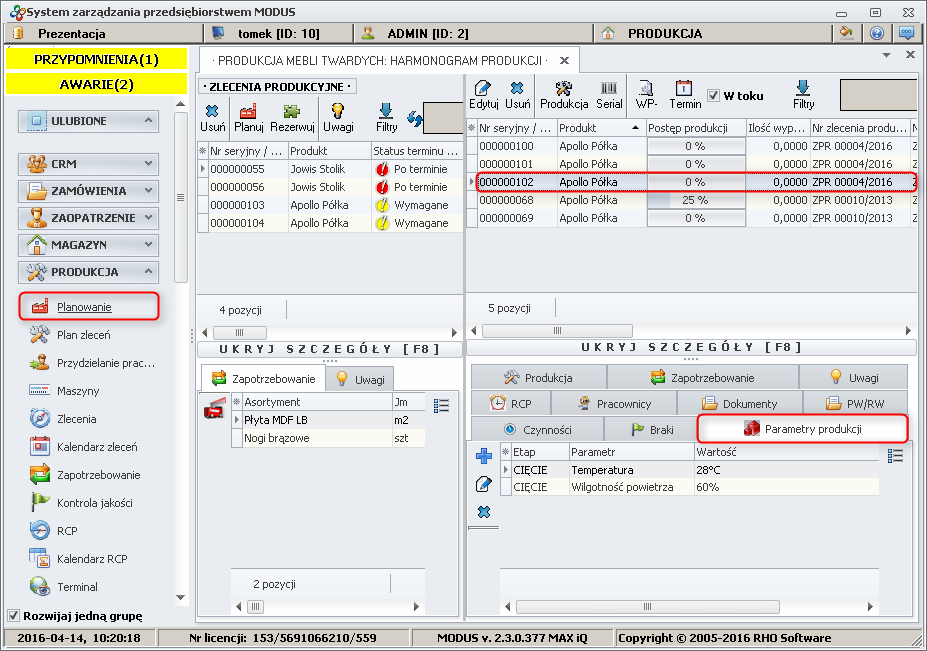The width and height of the screenshot is (927, 651).
Task: Add new production parameter with plus icon
Action: pyautogui.click(x=484, y=456)
